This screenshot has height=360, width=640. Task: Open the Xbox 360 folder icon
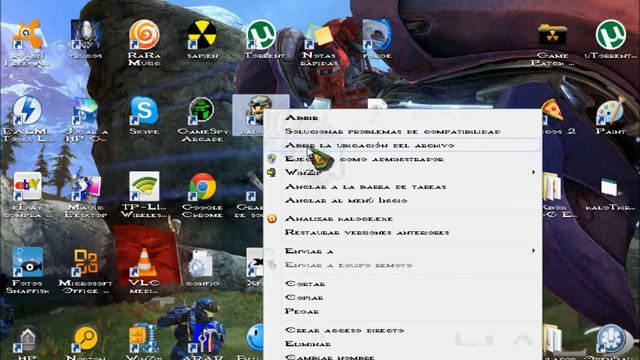551,188
